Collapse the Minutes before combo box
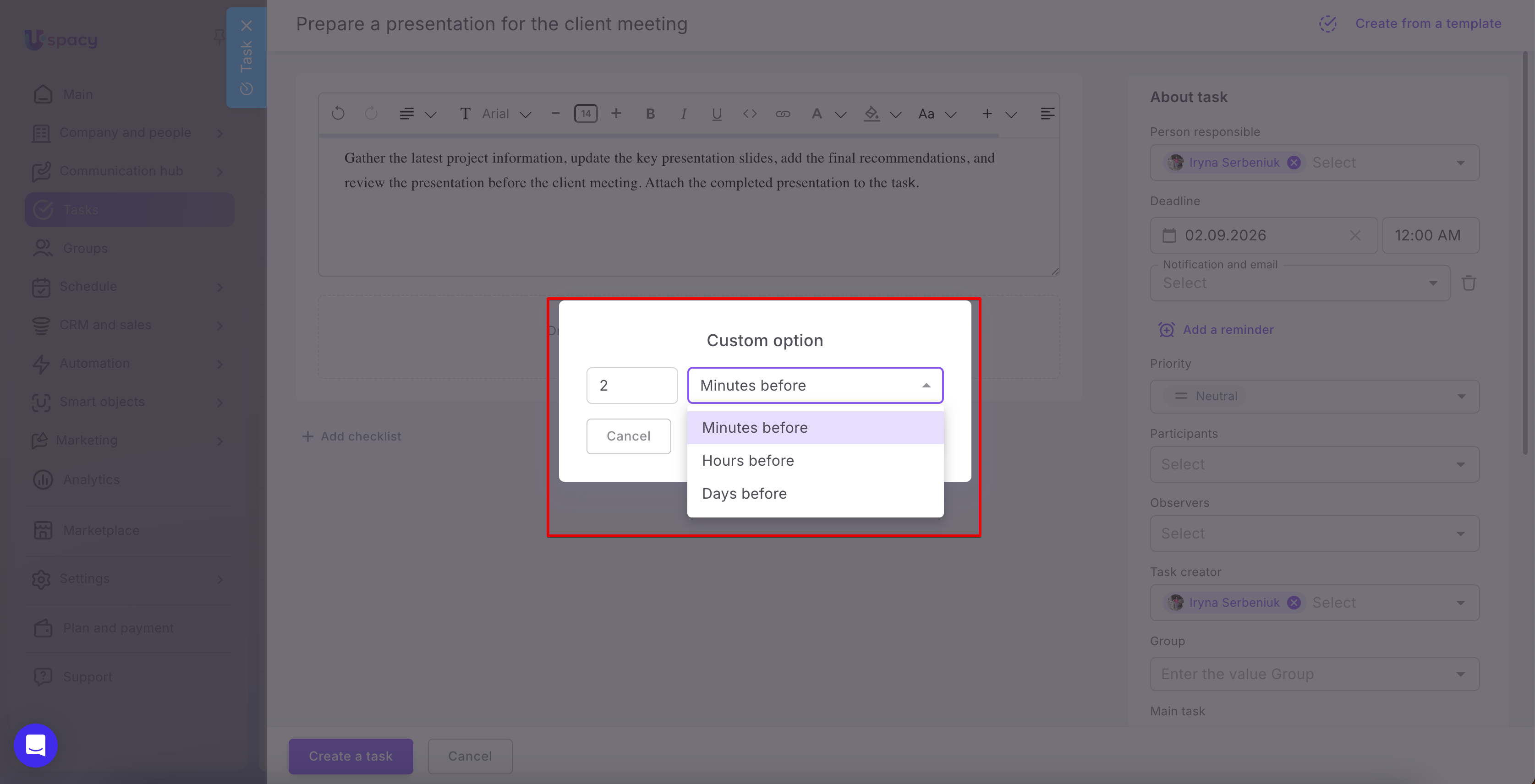Screen dimensions: 1535x784 (815, 386)
